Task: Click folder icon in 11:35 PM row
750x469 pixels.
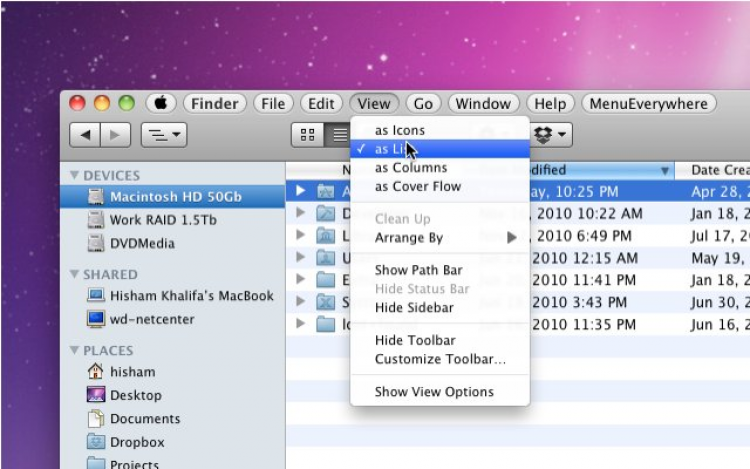Action: [x=326, y=324]
